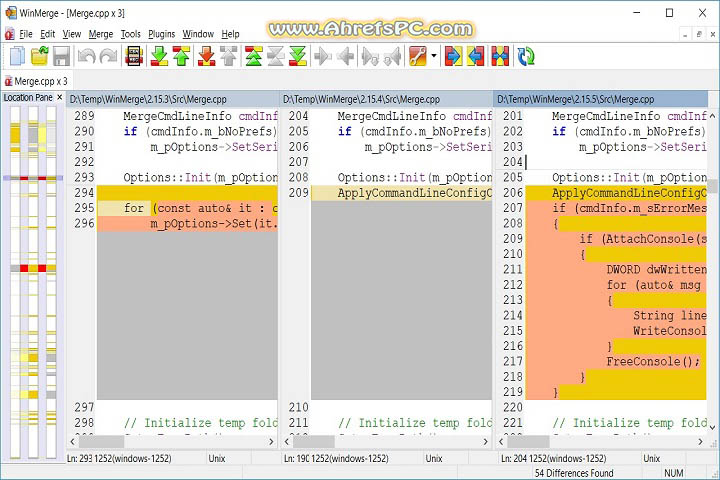
Task: Select the Merge.cpp x 3 document tab
Action: (36, 81)
